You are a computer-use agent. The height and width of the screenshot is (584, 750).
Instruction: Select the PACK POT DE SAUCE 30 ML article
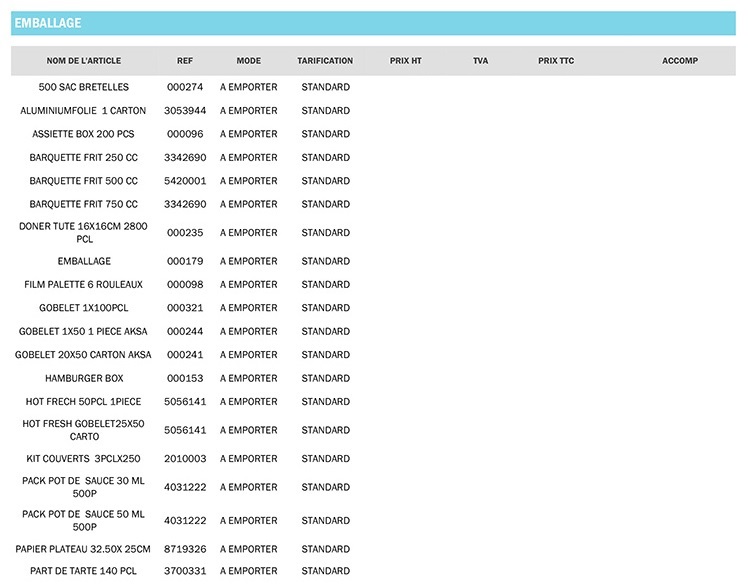pos(83,487)
